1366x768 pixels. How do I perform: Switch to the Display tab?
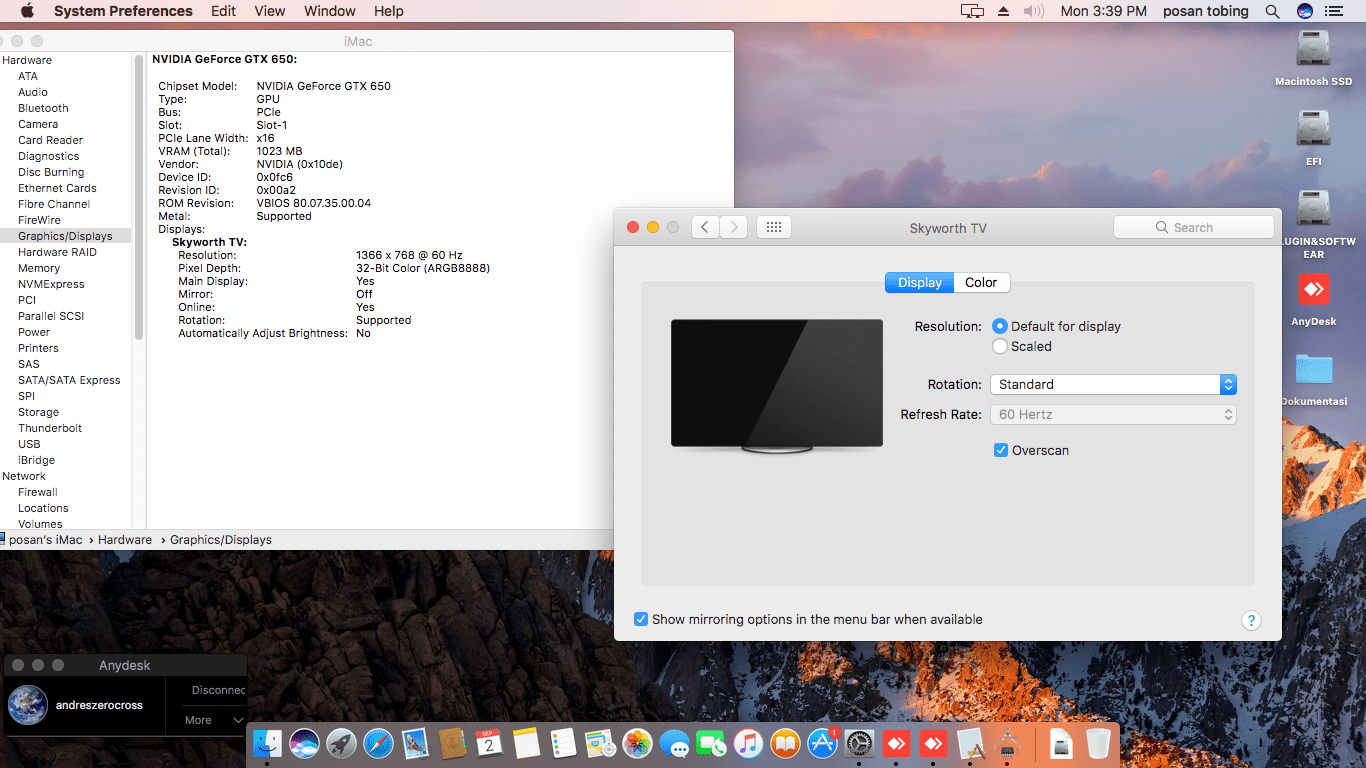(919, 283)
